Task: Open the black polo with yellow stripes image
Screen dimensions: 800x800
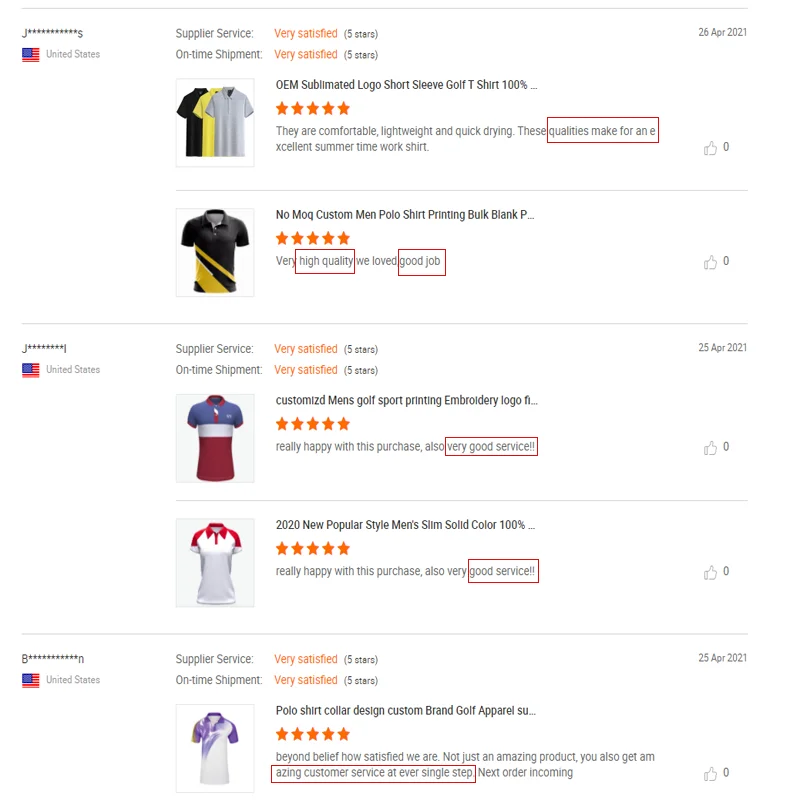Action: tap(215, 252)
